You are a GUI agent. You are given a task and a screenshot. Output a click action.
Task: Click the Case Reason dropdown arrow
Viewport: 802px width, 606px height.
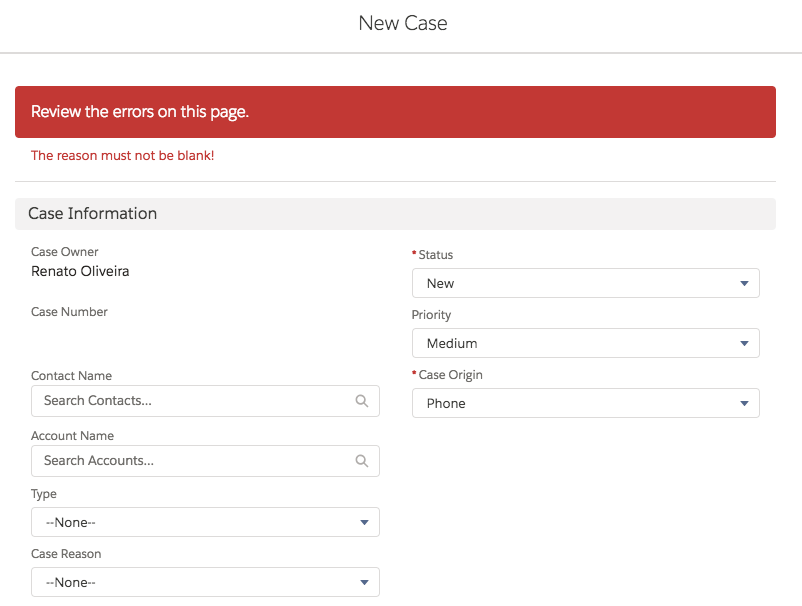pyautogui.click(x=364, y=581)
